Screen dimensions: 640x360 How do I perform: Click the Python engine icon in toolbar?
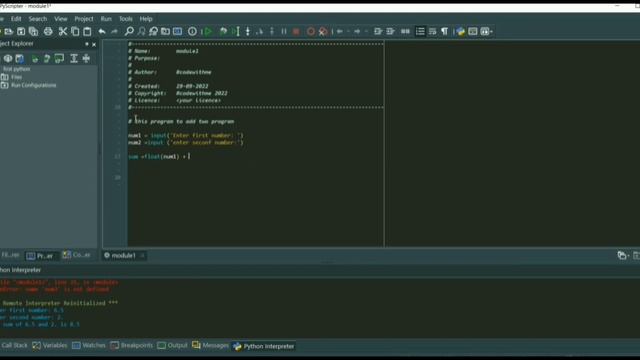click(x=460, y=31)
